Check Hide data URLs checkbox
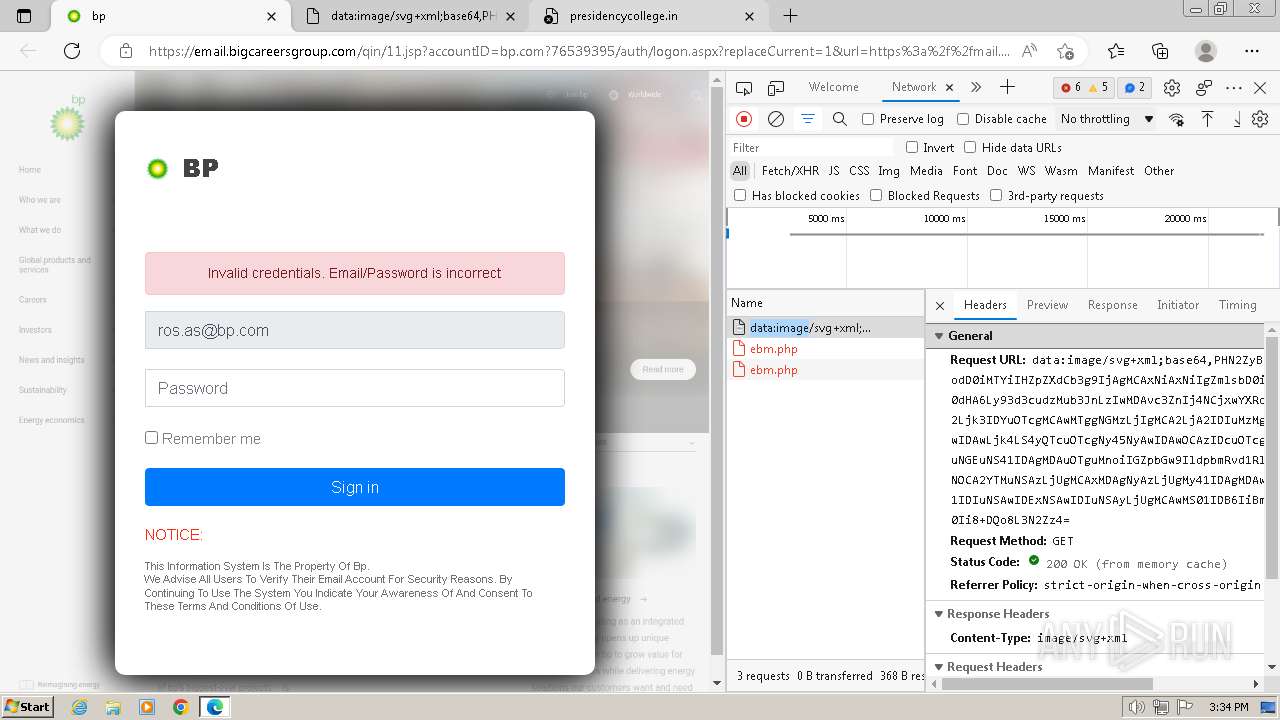Screen dimensions: 1280x720 pyautogui.click(x=970, y=147)
